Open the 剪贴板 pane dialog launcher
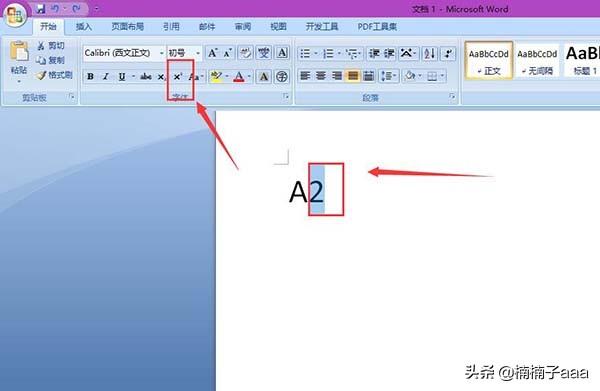This screenshot has height=391, width=600. click(72, 97)
